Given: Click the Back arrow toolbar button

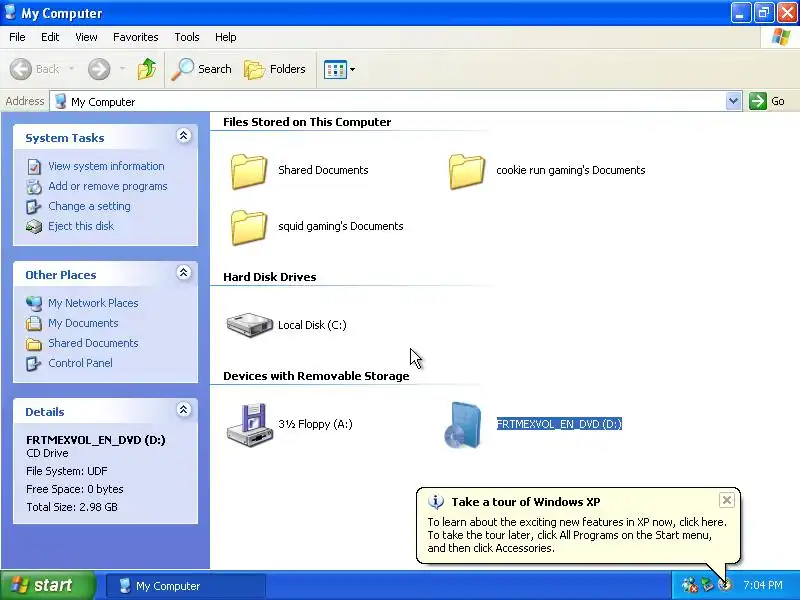Looking at the screenshot, I should (21, 69).
